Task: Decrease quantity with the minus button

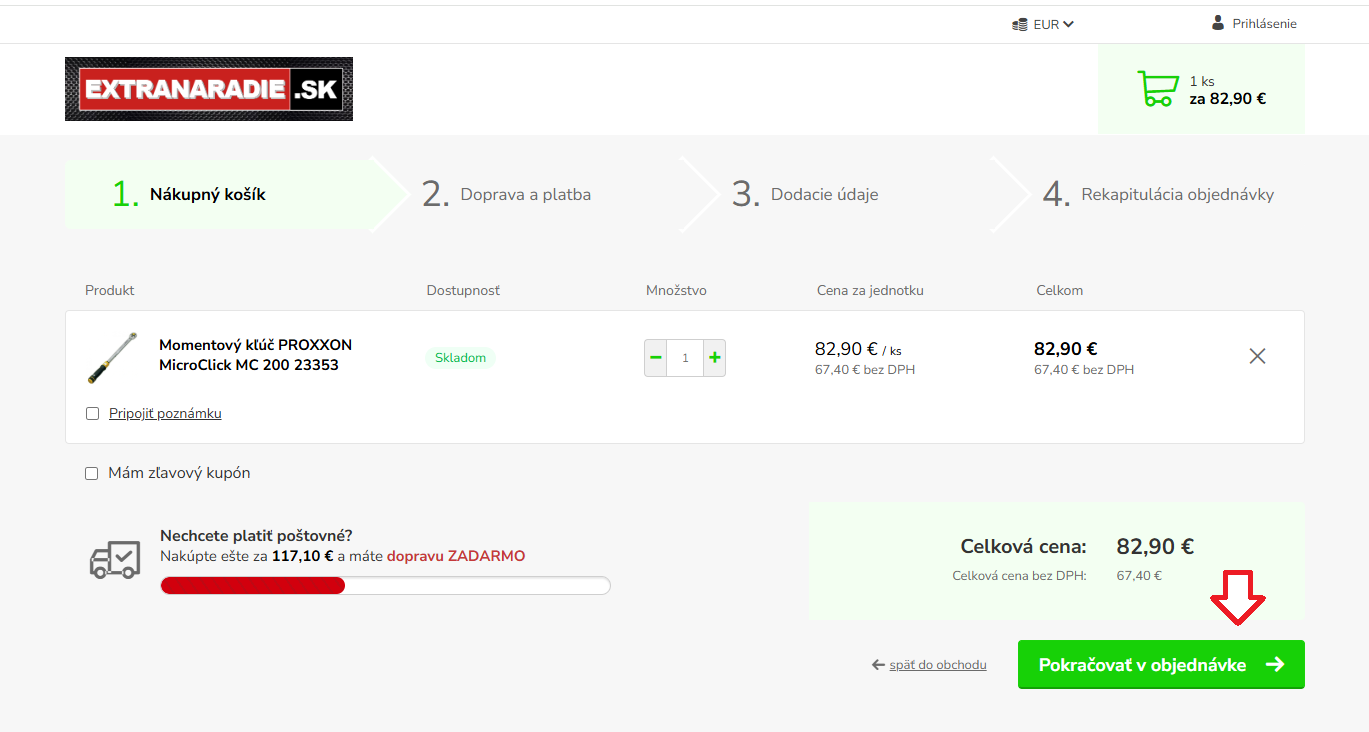Action: (656, 357)
